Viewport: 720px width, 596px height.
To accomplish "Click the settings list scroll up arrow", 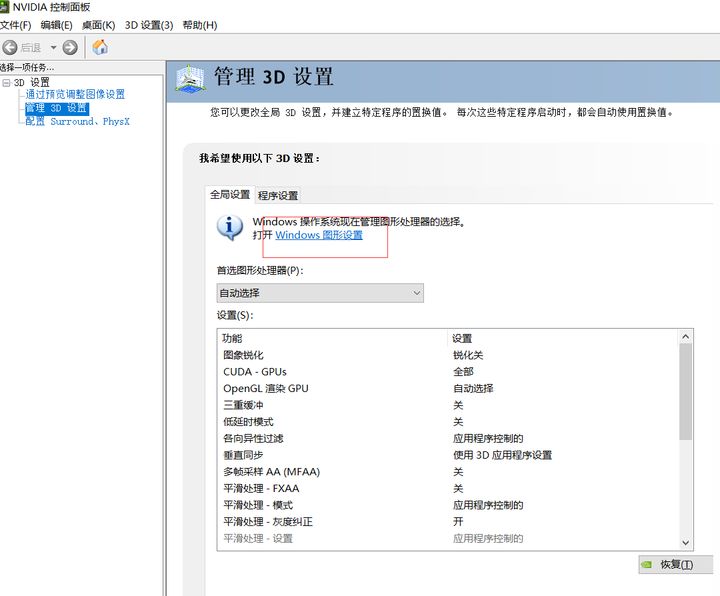I will tap(686, 337).
